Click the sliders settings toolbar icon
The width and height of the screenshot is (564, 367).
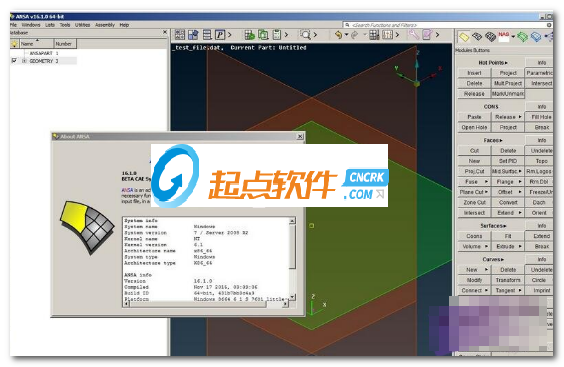tap(387, 35)
